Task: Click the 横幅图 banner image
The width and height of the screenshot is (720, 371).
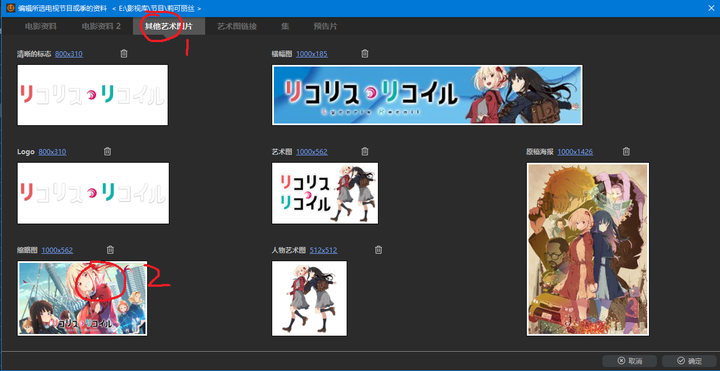Action: (x=427, y=95)
